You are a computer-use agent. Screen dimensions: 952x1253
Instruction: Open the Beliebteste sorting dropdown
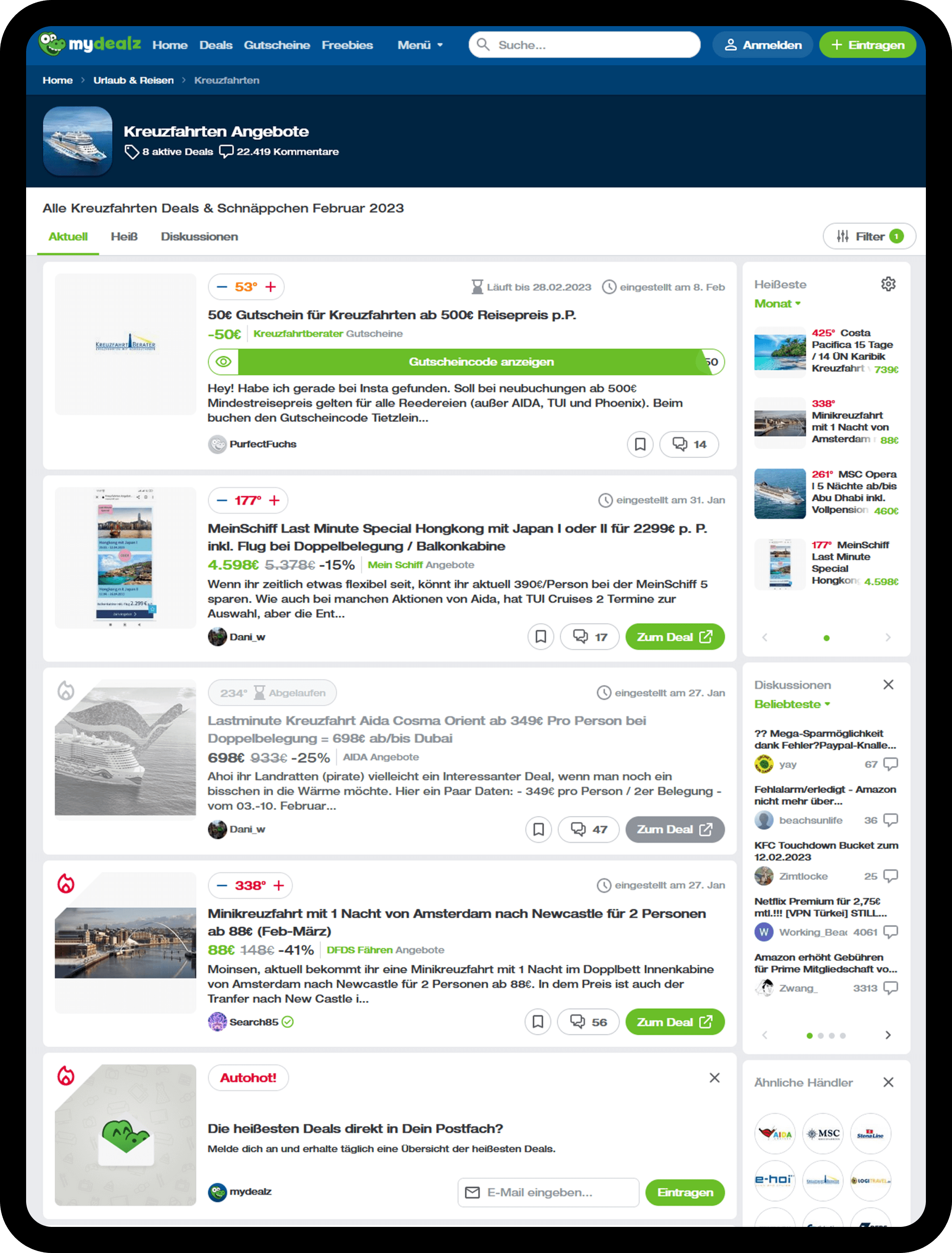791,704
